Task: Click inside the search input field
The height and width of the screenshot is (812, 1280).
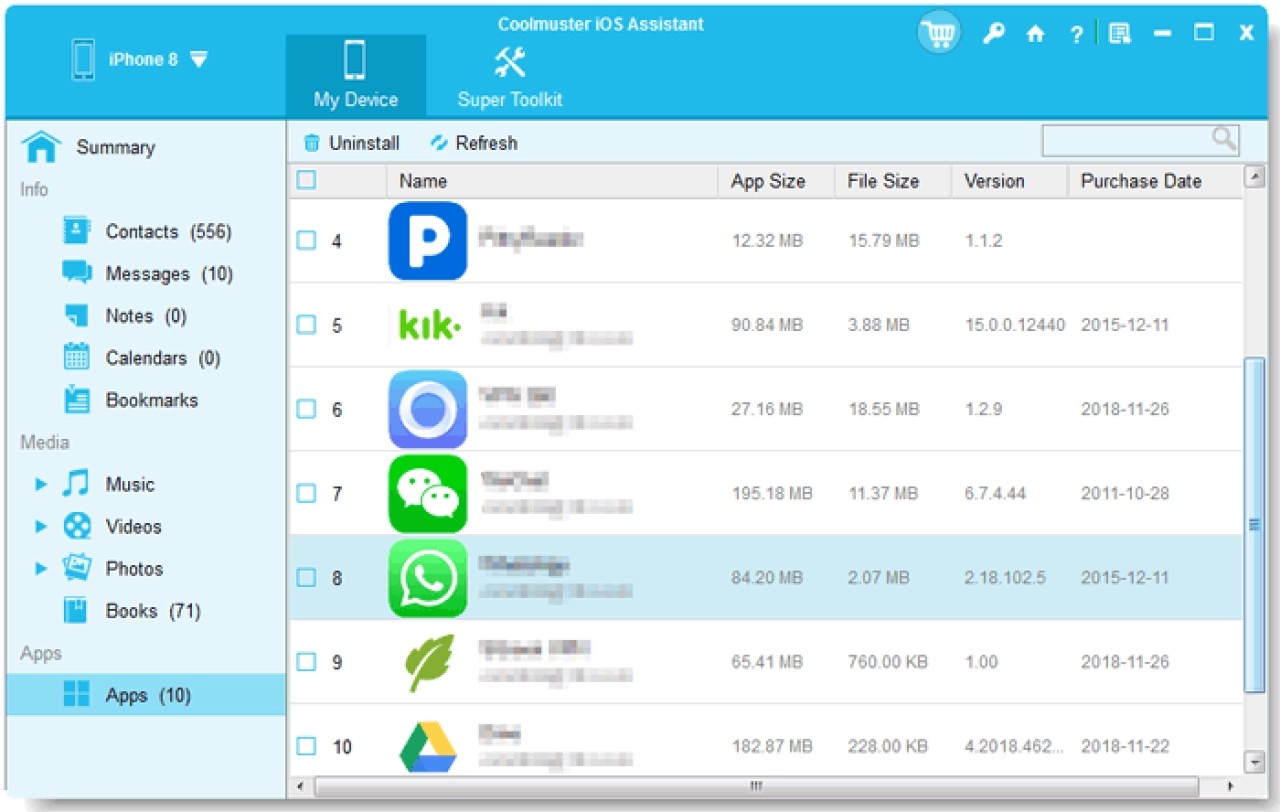Action: click(1127, 140)
